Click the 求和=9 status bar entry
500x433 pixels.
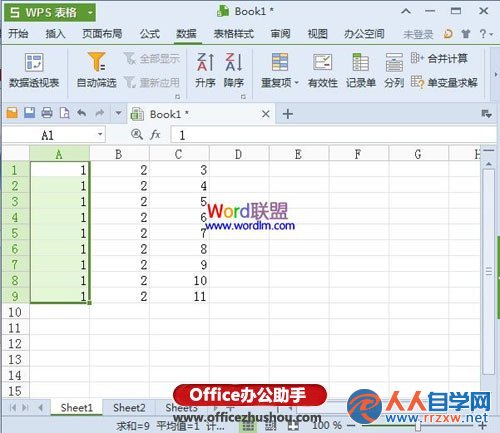pyautogui.click(x=133, y=426)
